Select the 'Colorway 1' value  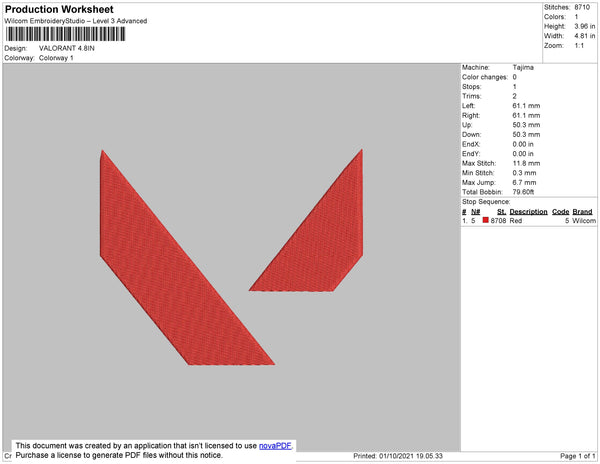point(56,58)
